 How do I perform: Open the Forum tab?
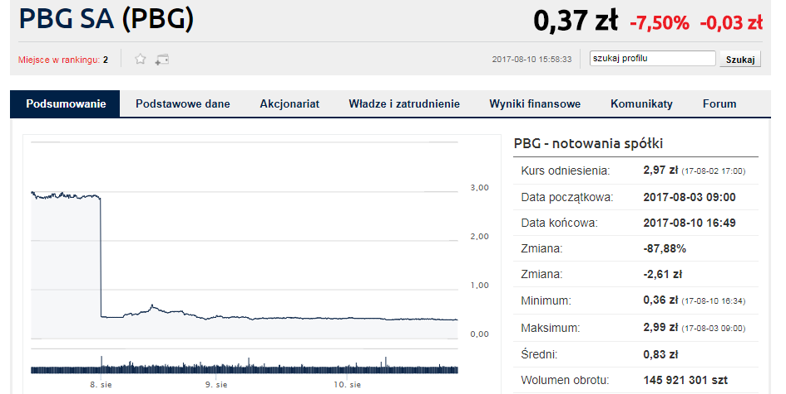[x=719, y=104]
